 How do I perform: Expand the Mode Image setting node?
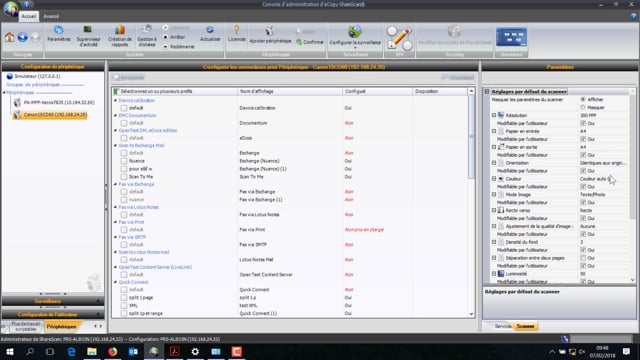494,195
